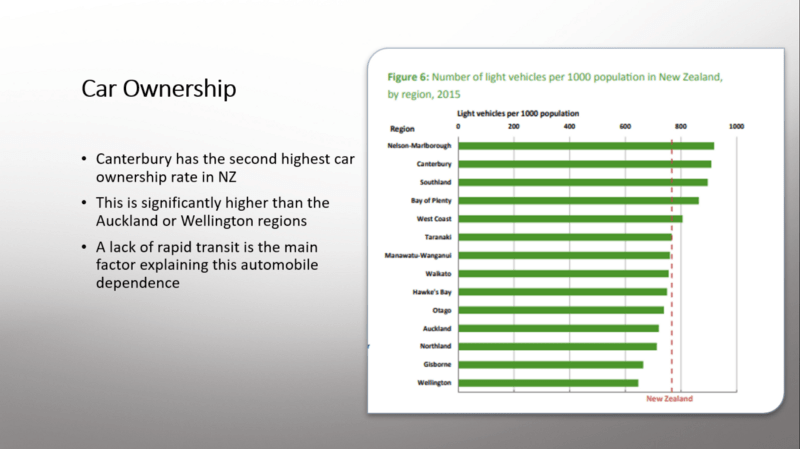The width and height of the screenshot is (800, 449).
Task: Click the 1000 value on the axis
Action: [x=737, y=128]
